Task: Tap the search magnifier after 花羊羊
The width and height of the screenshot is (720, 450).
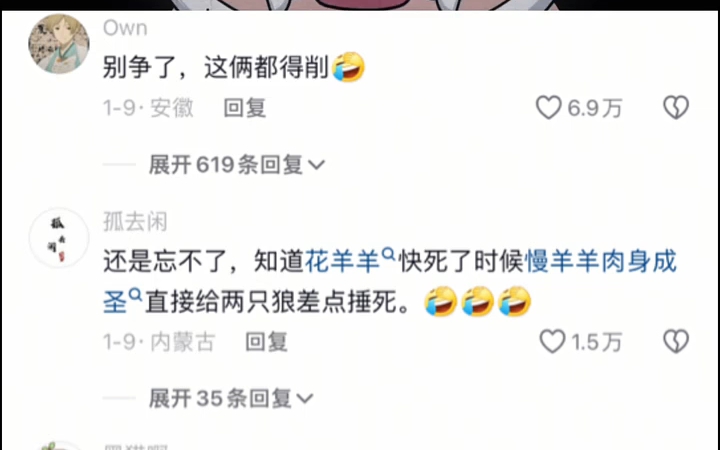Action: pos(388,254)
